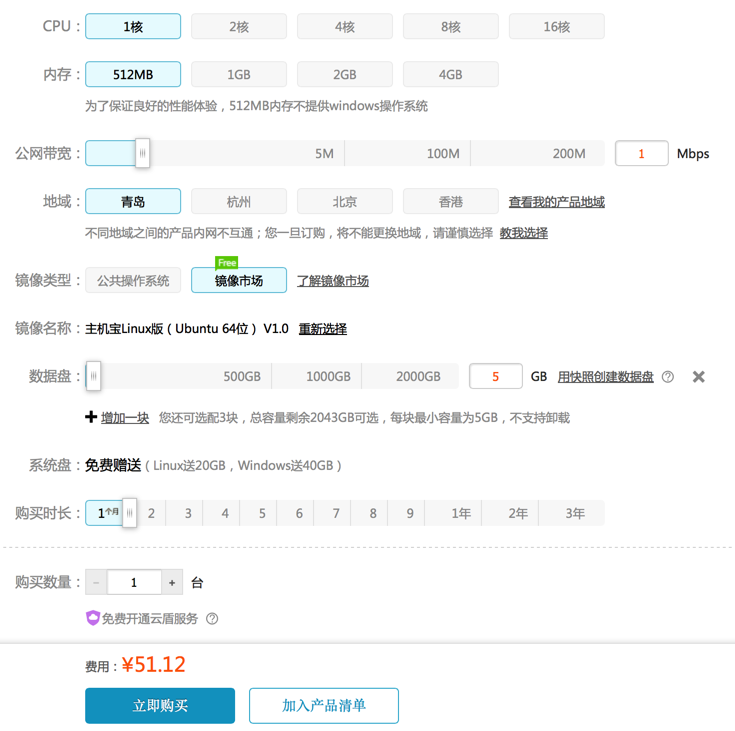
Task: Click the 立即购买 button
Action: click(160, 705)
